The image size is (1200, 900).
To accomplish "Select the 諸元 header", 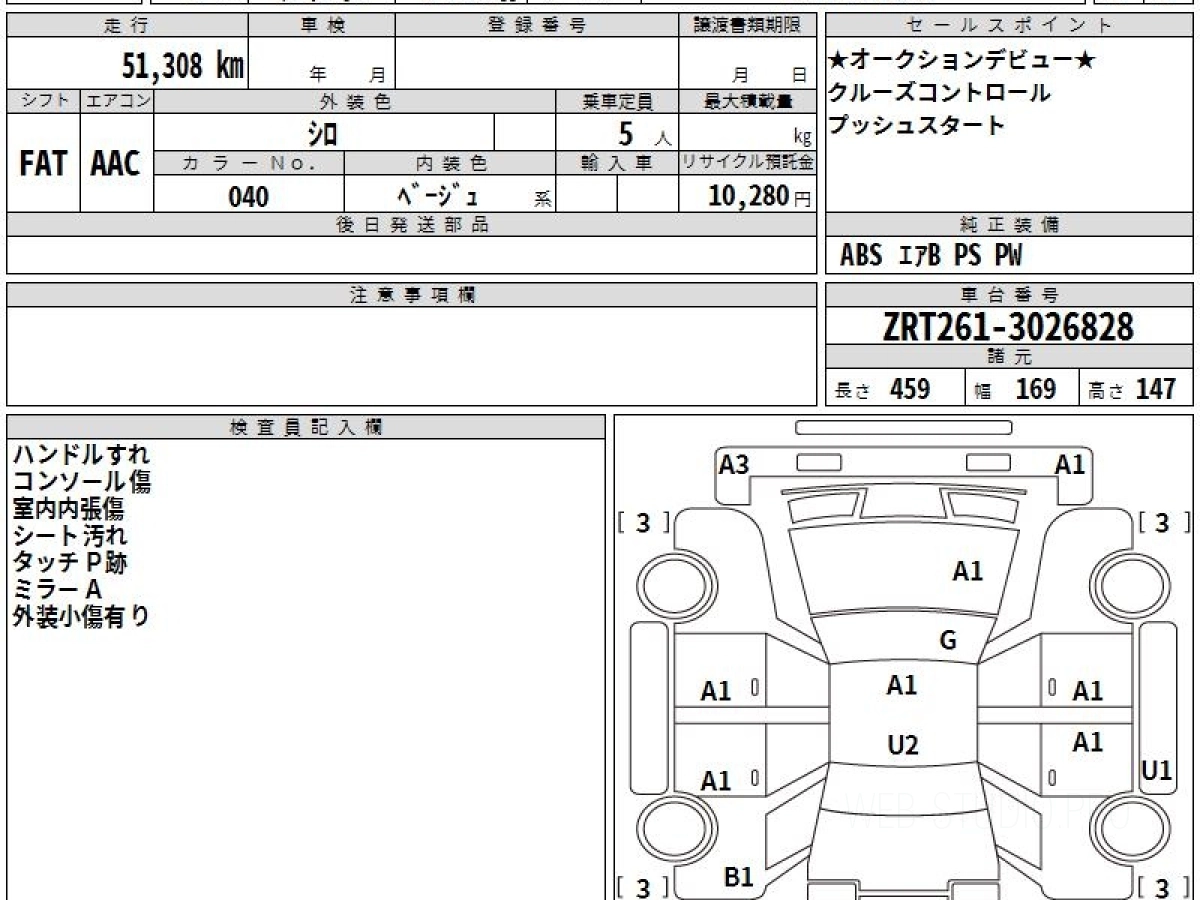I will click(1010, 357).
